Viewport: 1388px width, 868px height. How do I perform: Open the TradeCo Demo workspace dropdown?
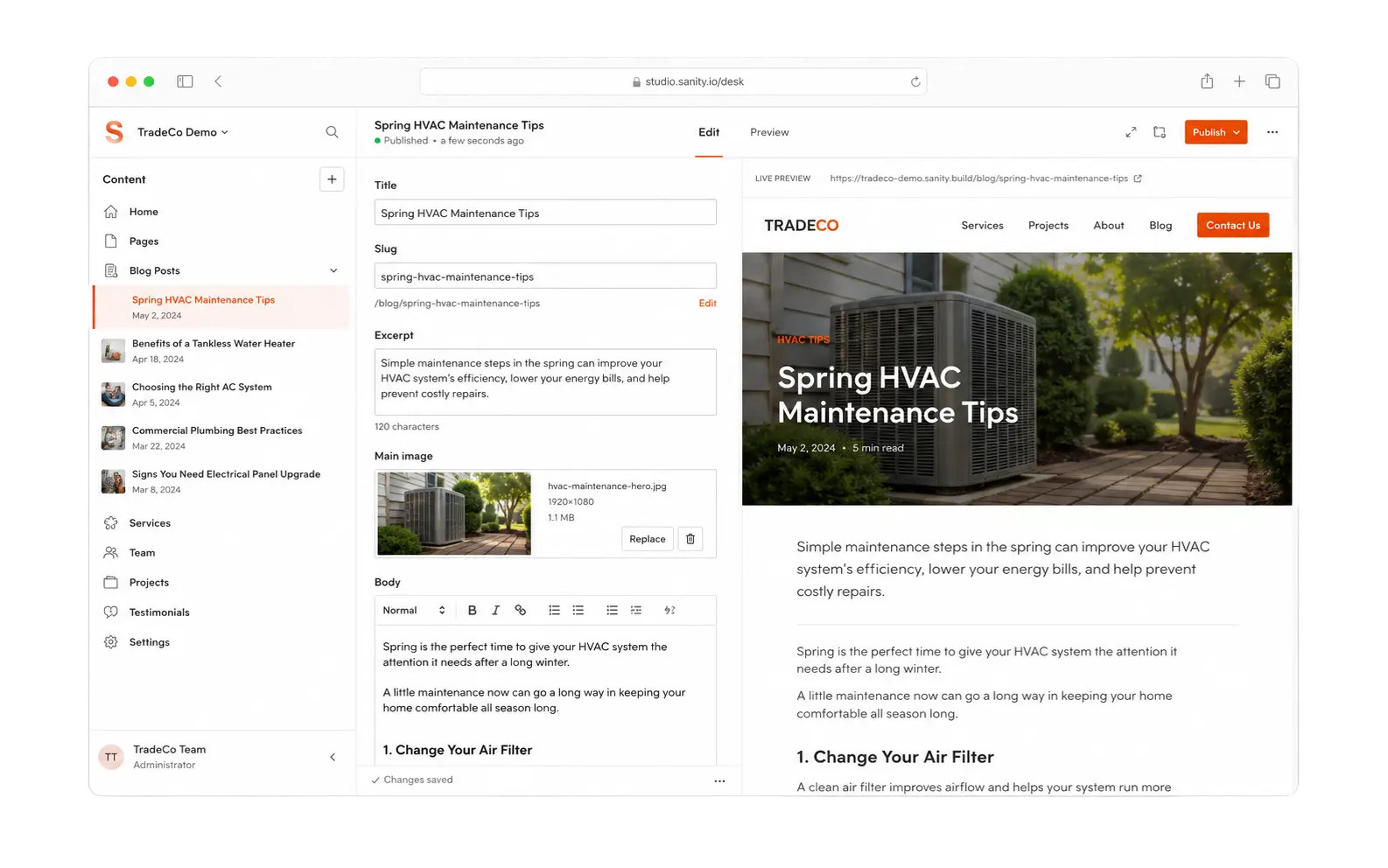tap(182, 132)
